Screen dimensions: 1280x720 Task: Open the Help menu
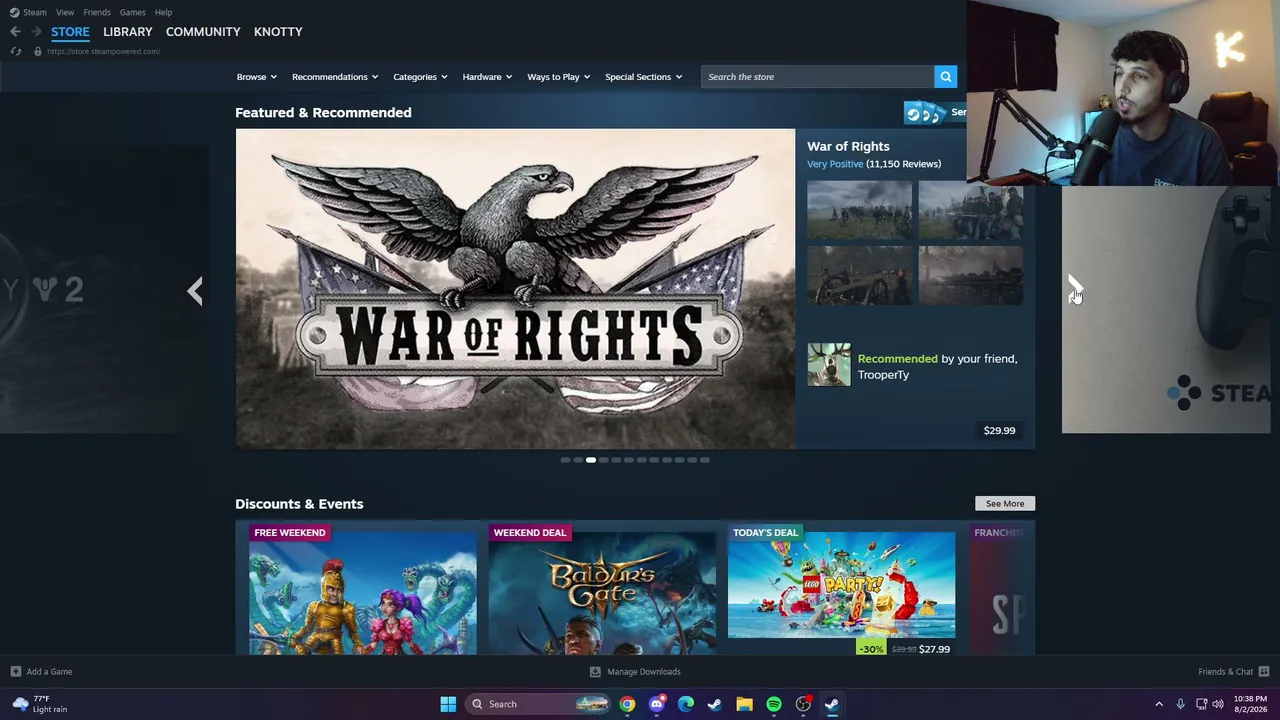164,12
